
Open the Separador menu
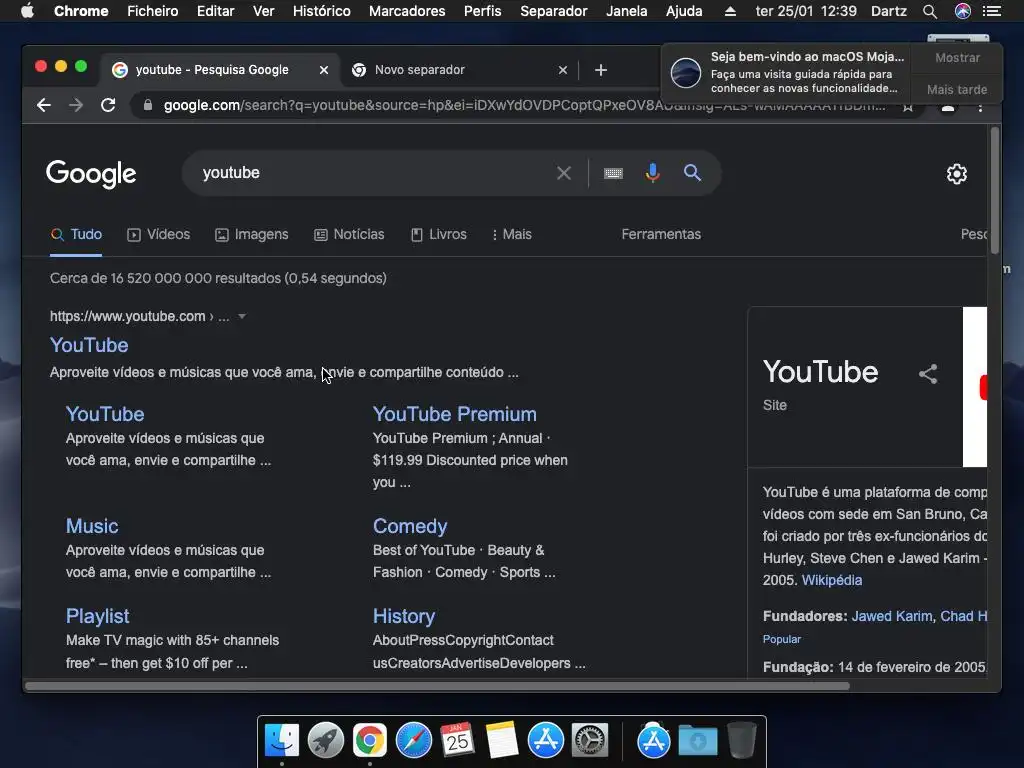[554, 11]
